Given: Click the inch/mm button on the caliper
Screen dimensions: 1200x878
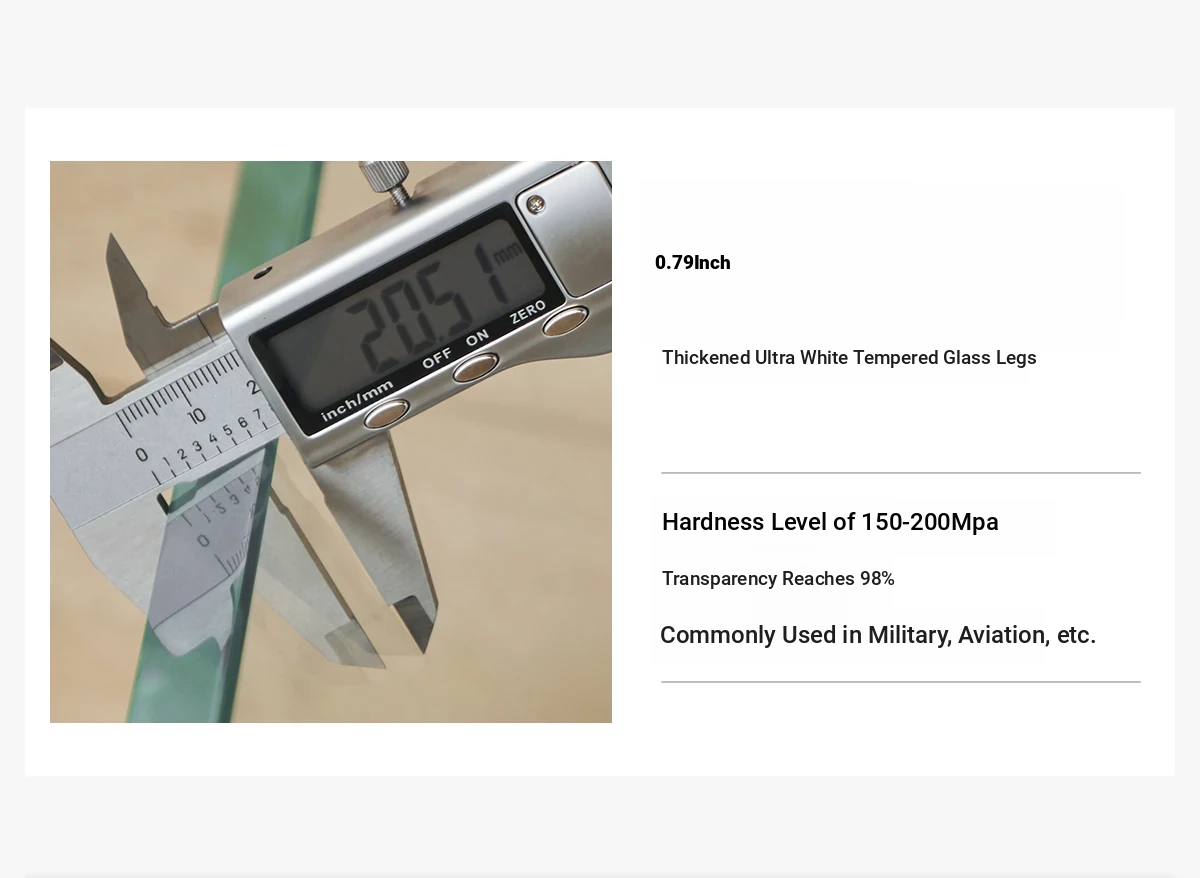Looking at the screenshot, I should pyautogui.click(x=386, y=413).
